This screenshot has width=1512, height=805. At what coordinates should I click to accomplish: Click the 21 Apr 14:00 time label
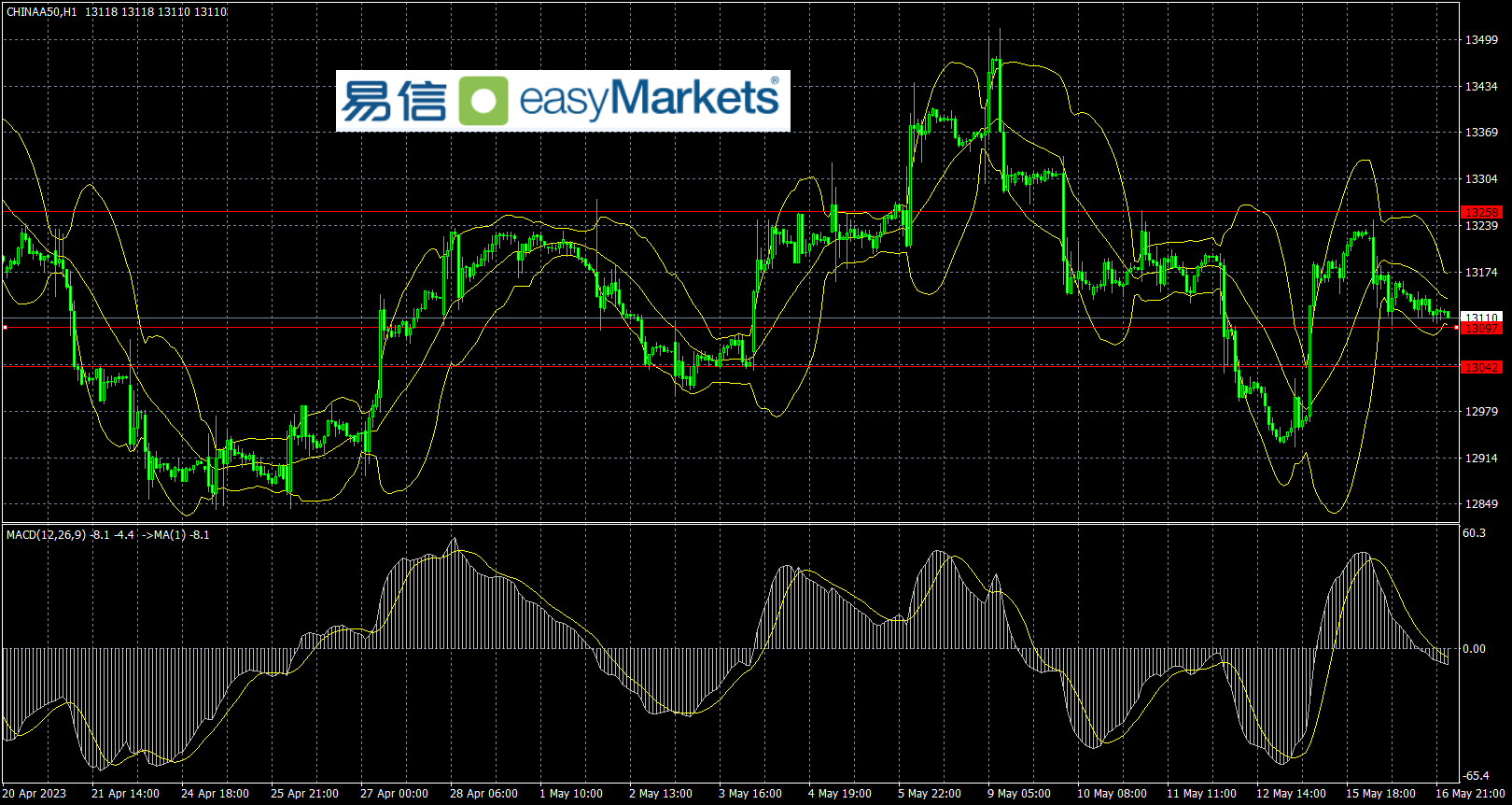125,794
